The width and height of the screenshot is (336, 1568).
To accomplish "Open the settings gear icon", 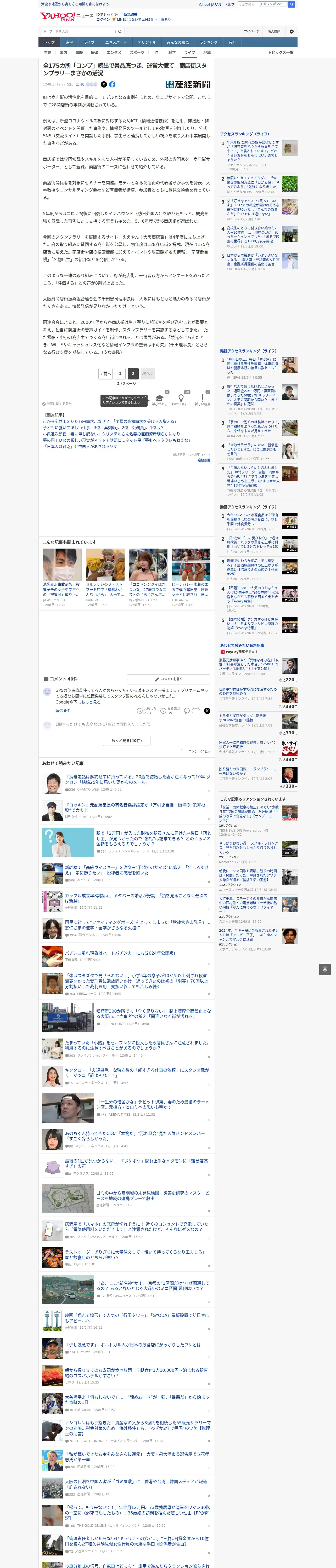I will pyautogui.click(x=292, y=32).
